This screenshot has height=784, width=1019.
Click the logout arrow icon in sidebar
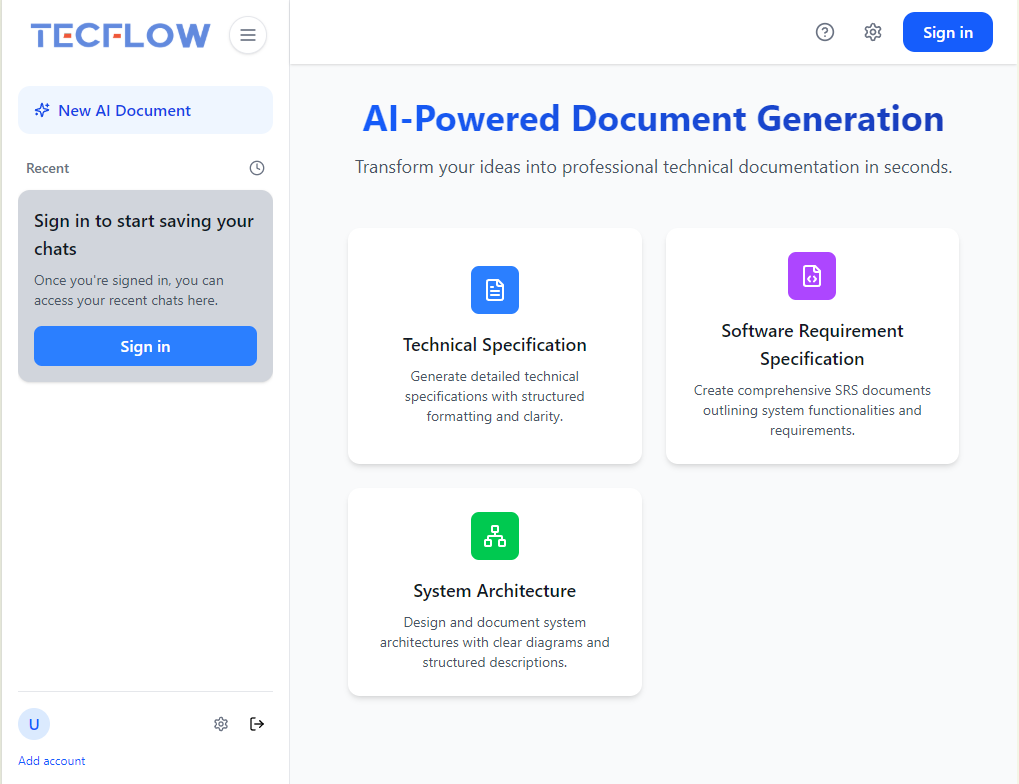coord(257,724)
